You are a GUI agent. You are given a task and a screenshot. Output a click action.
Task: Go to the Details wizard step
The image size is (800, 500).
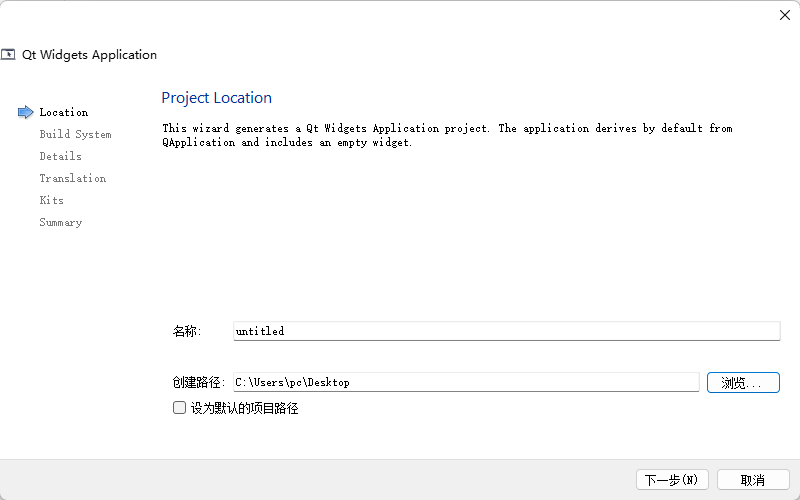point(60,156)
